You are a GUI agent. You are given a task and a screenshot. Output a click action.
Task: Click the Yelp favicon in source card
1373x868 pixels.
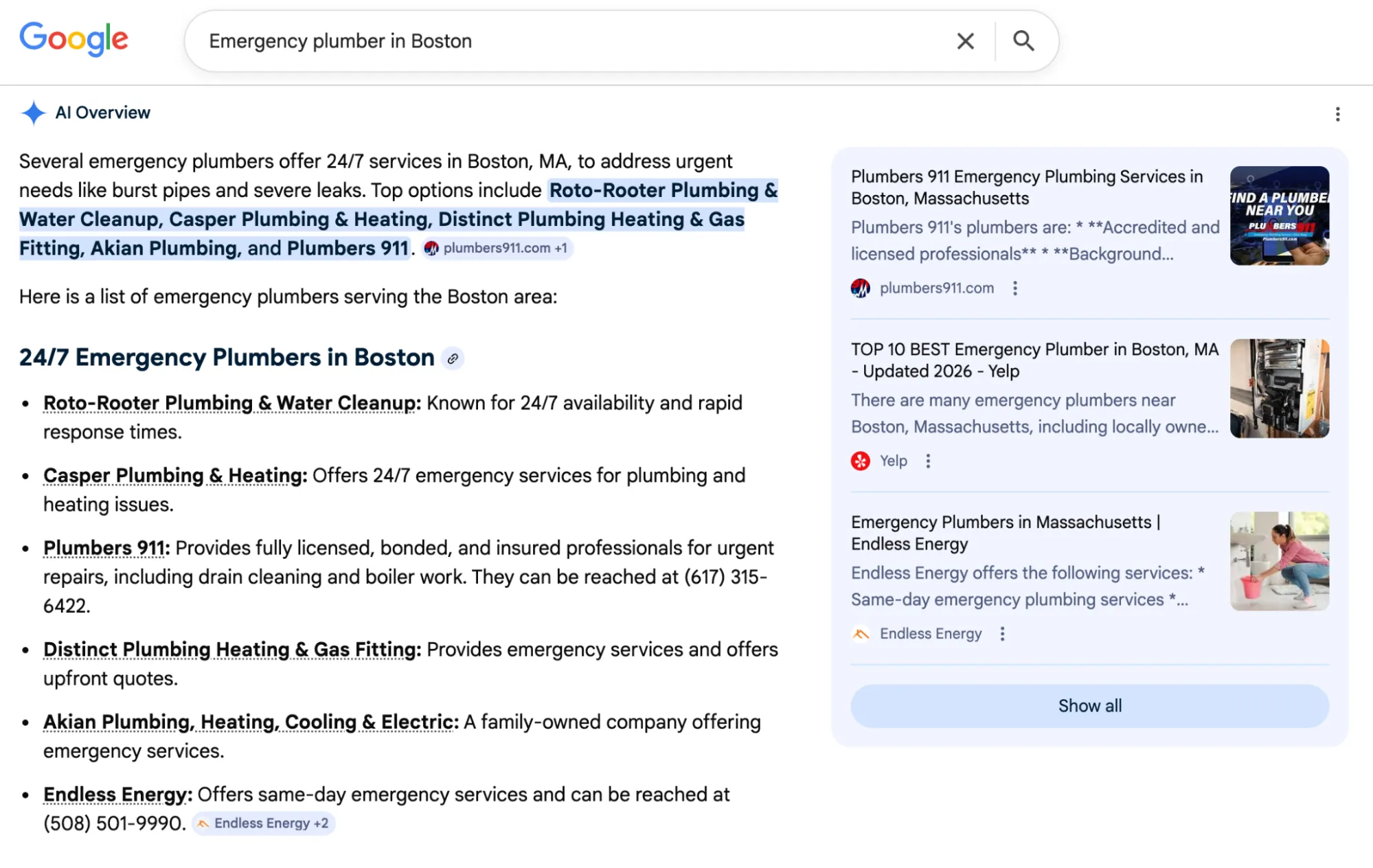tap(860, 461)
